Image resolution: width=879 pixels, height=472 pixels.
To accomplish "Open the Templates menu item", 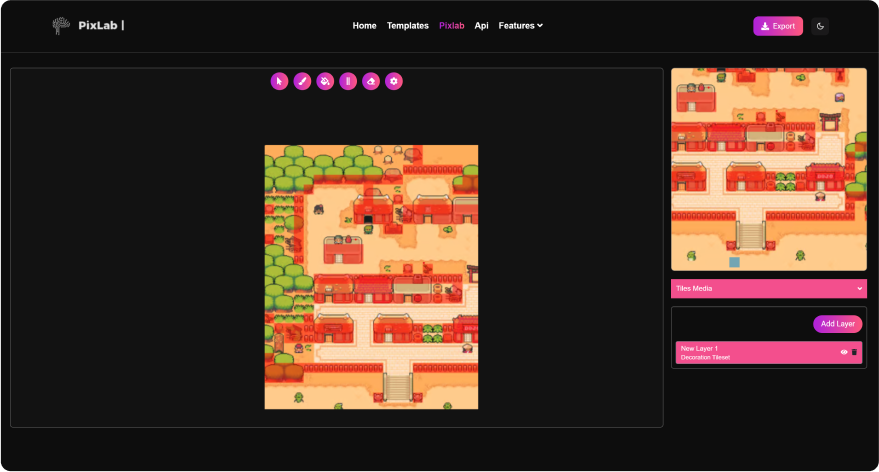I will 407,26.
